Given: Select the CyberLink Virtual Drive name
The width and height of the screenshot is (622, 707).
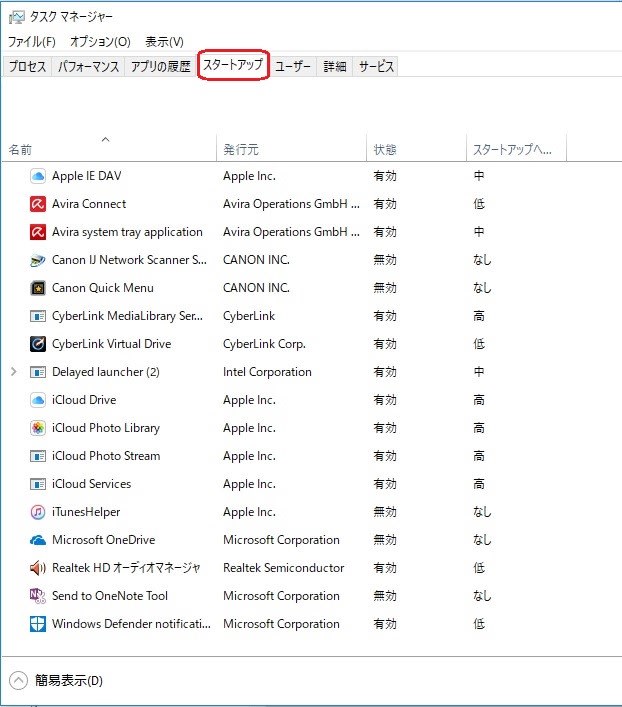Looking at the screenshot, I should [x=111, y=344].
